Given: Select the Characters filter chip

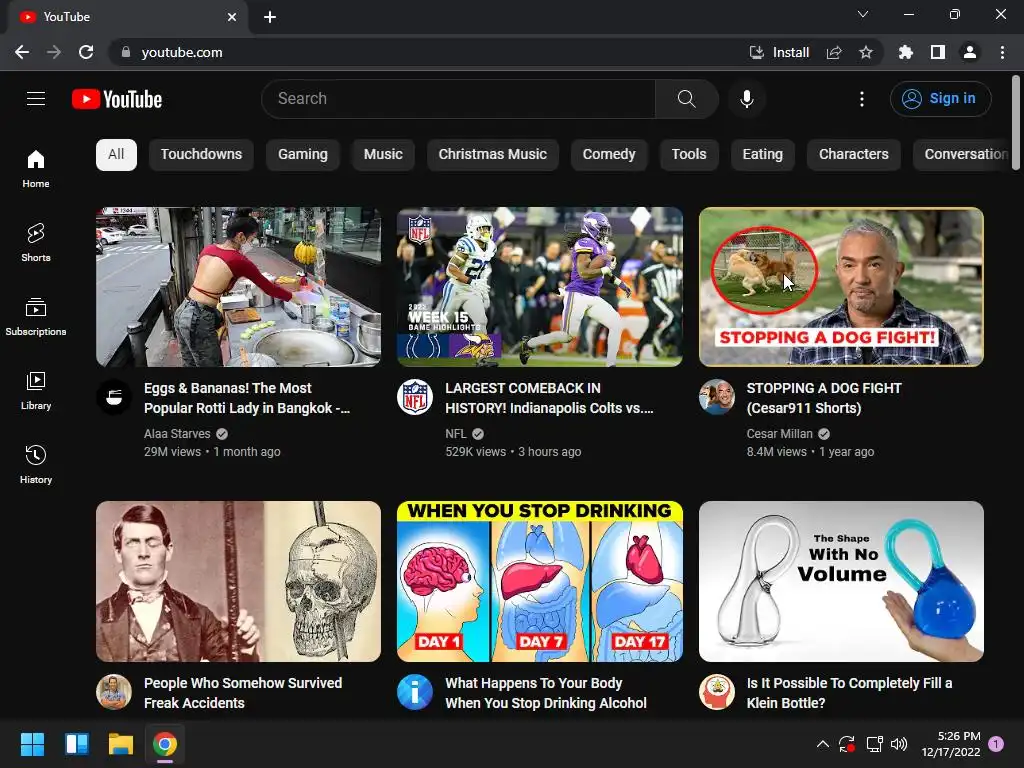Looking at the screenshot, I should pyautogui.click(x=854, y=155).
